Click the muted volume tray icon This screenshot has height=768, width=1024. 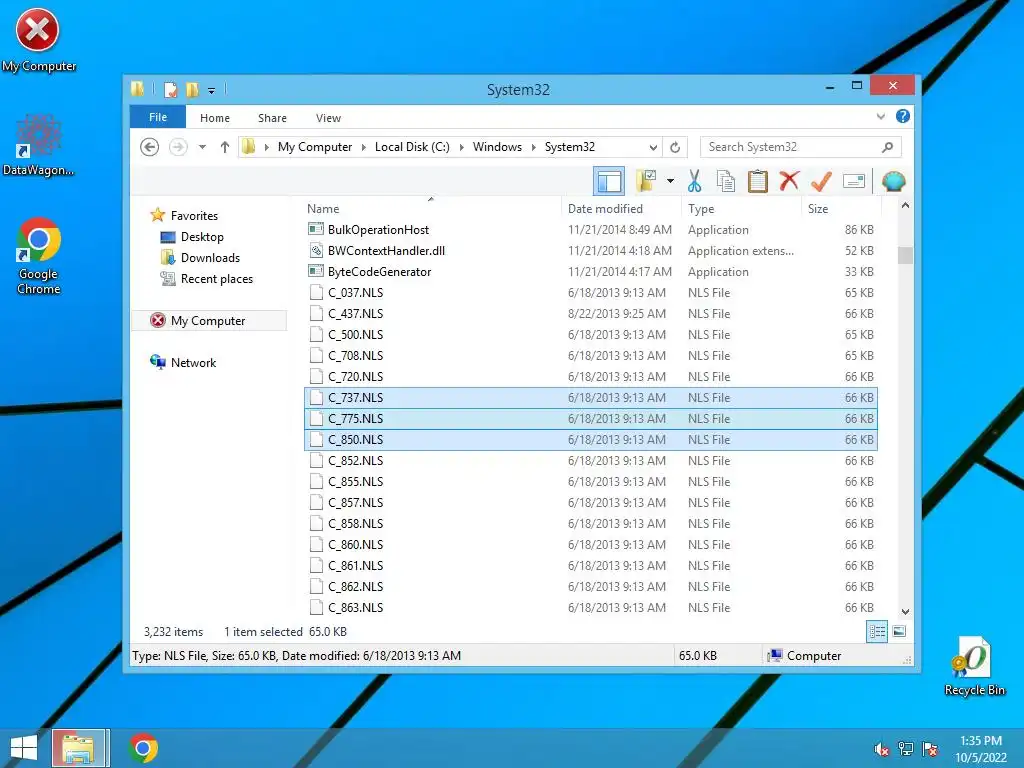pos(882,749)
